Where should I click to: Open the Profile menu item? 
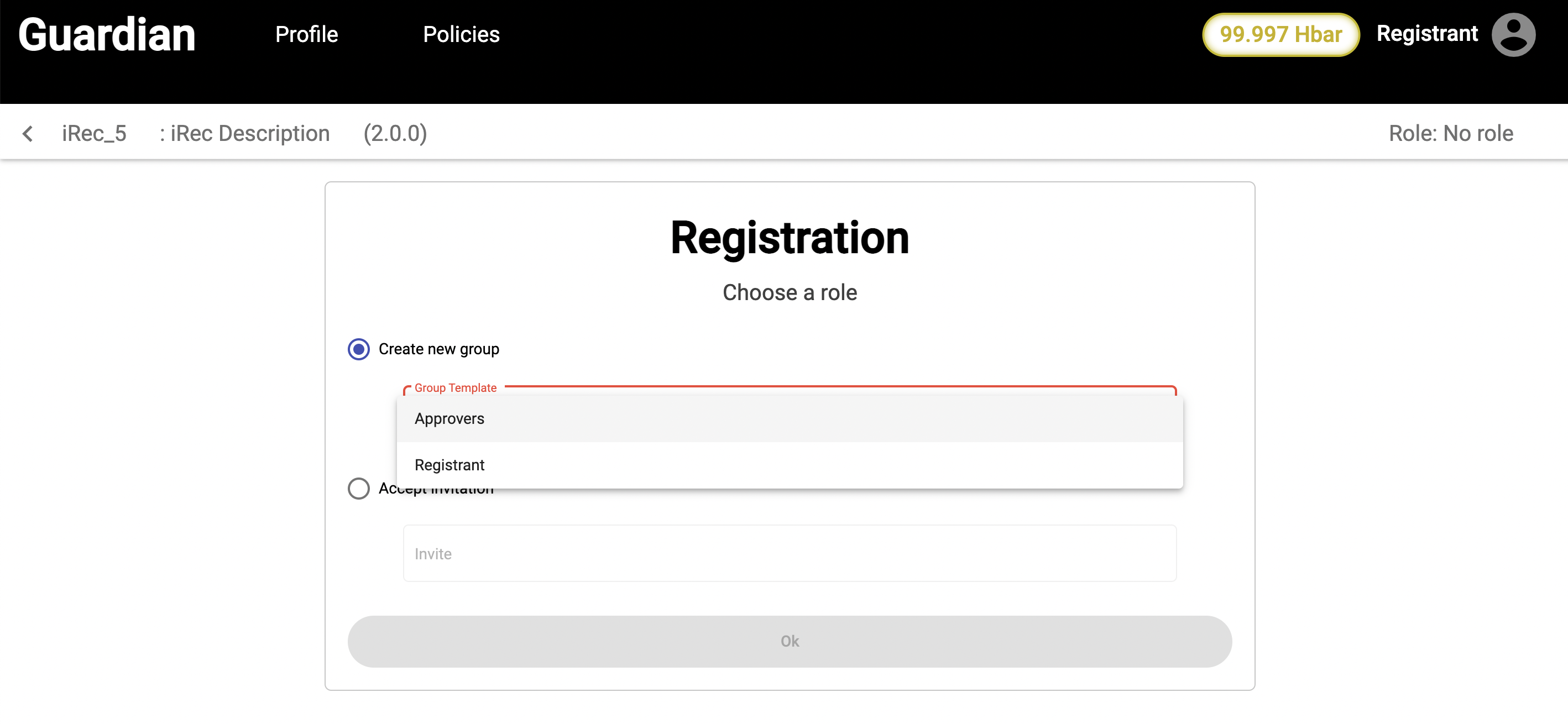point(306,35)
